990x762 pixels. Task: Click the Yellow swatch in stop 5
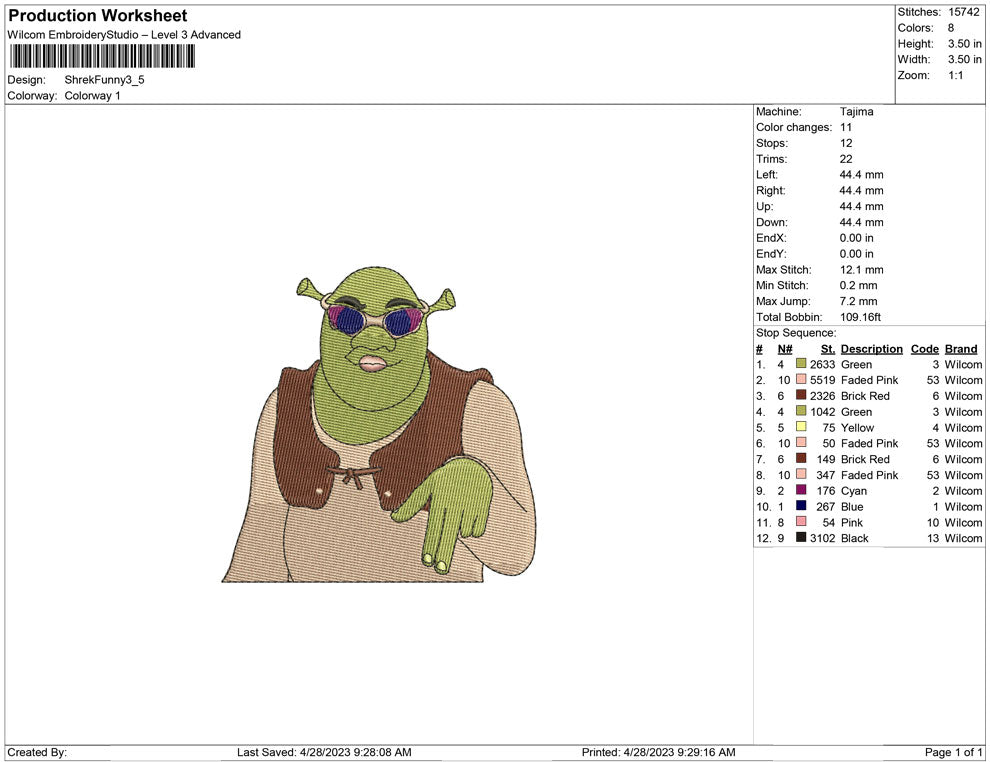tap(801, 427)
